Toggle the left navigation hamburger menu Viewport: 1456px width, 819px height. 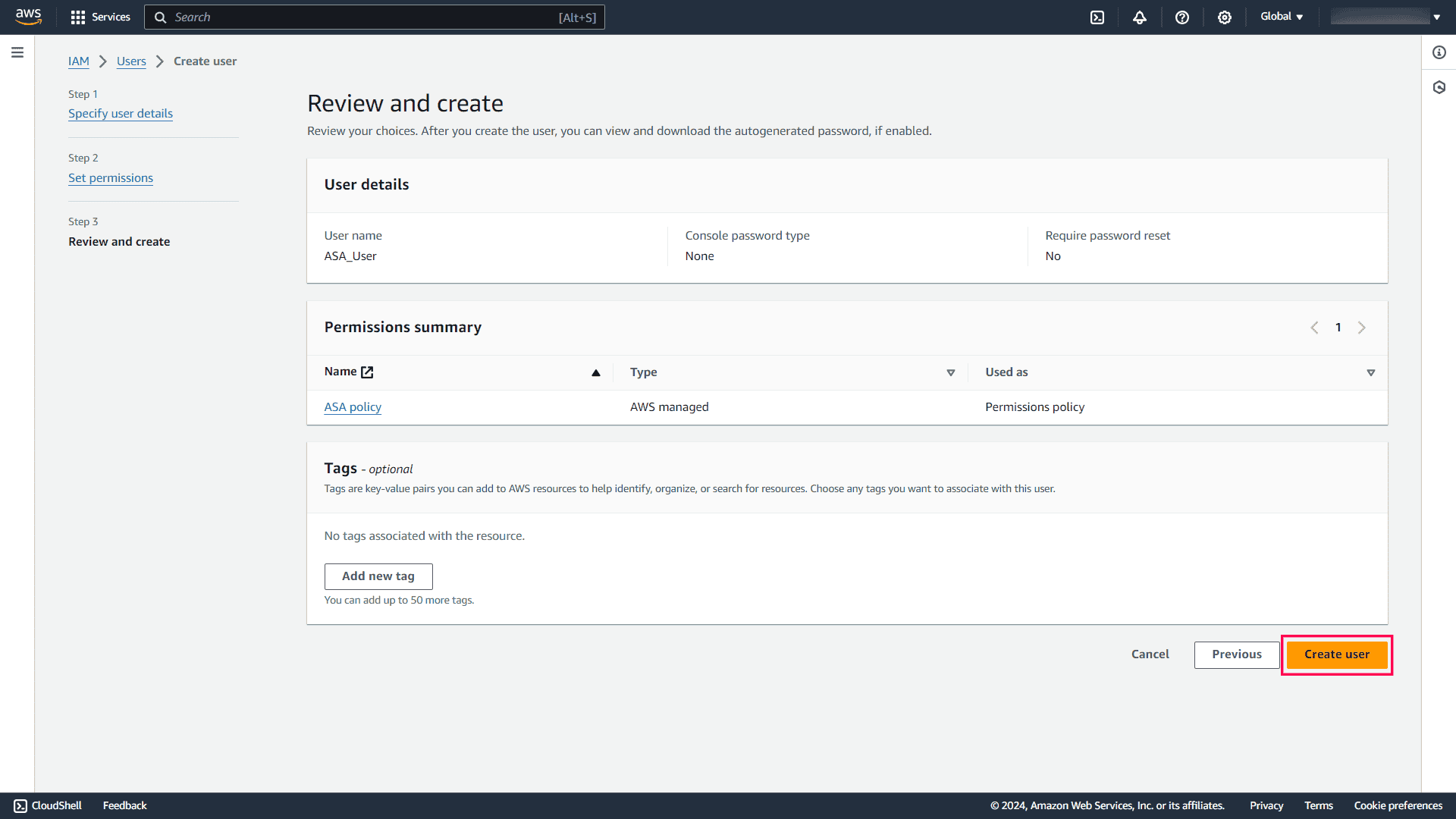pos(17,52)
